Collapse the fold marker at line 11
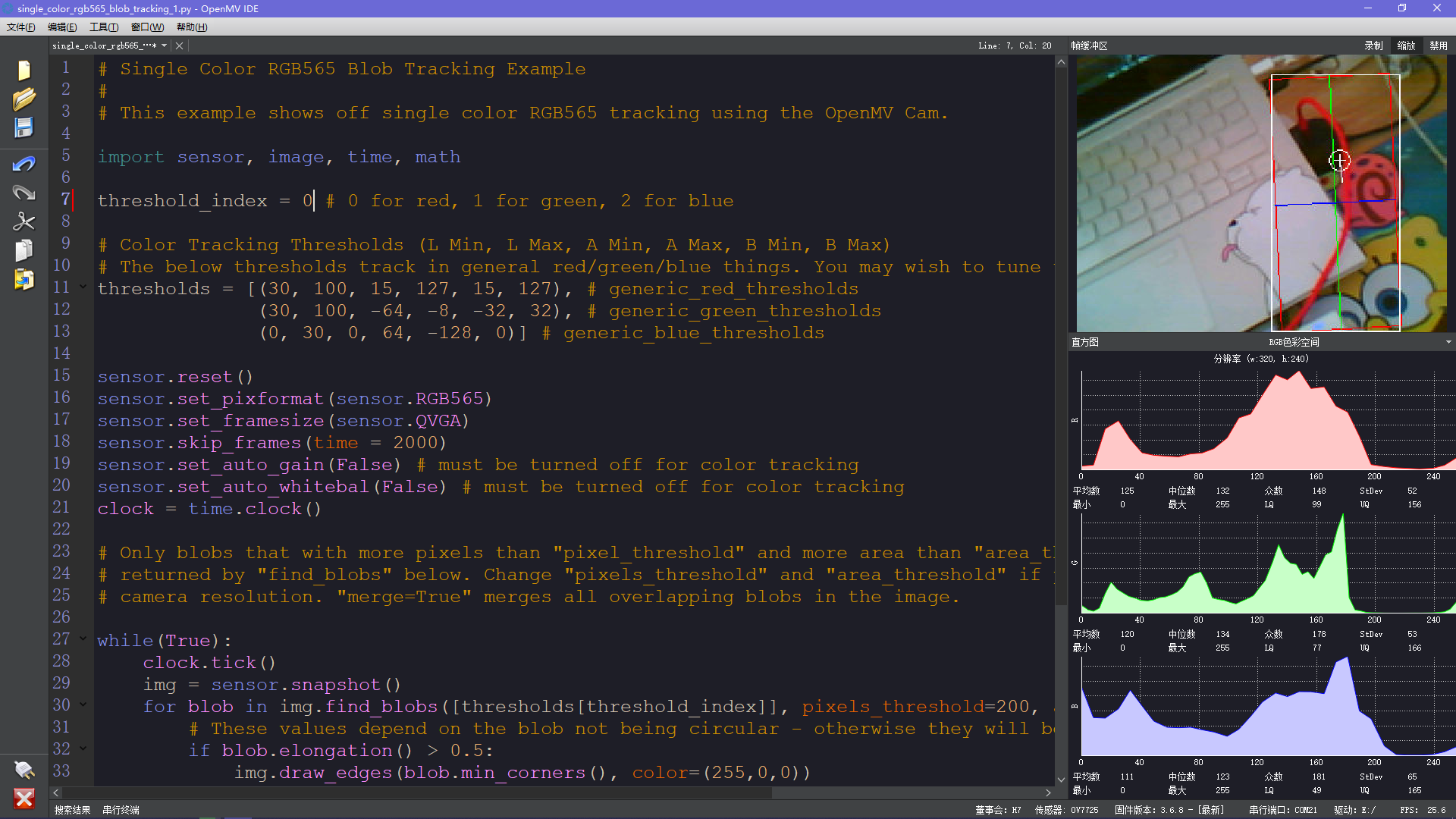The image size is (1456, 819). 83,288
